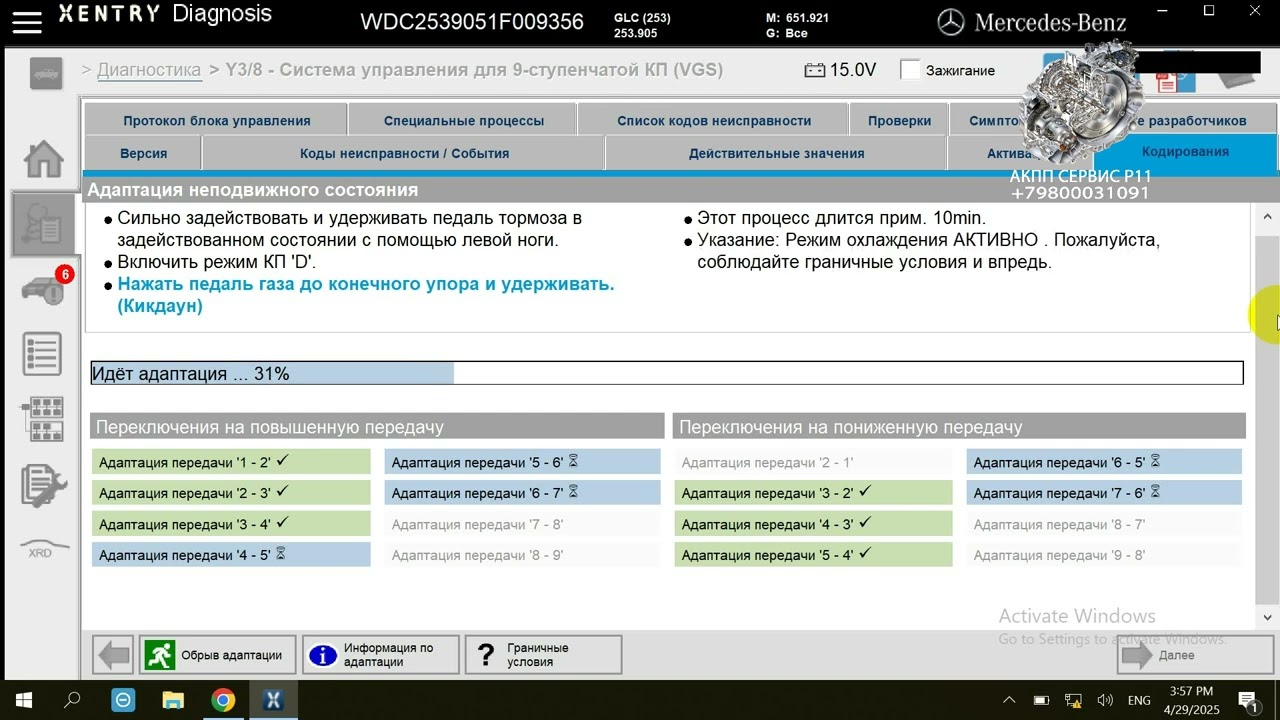Select 'Адаптация передачи 8 - 9' item
1280x720 pixels.
523,555
